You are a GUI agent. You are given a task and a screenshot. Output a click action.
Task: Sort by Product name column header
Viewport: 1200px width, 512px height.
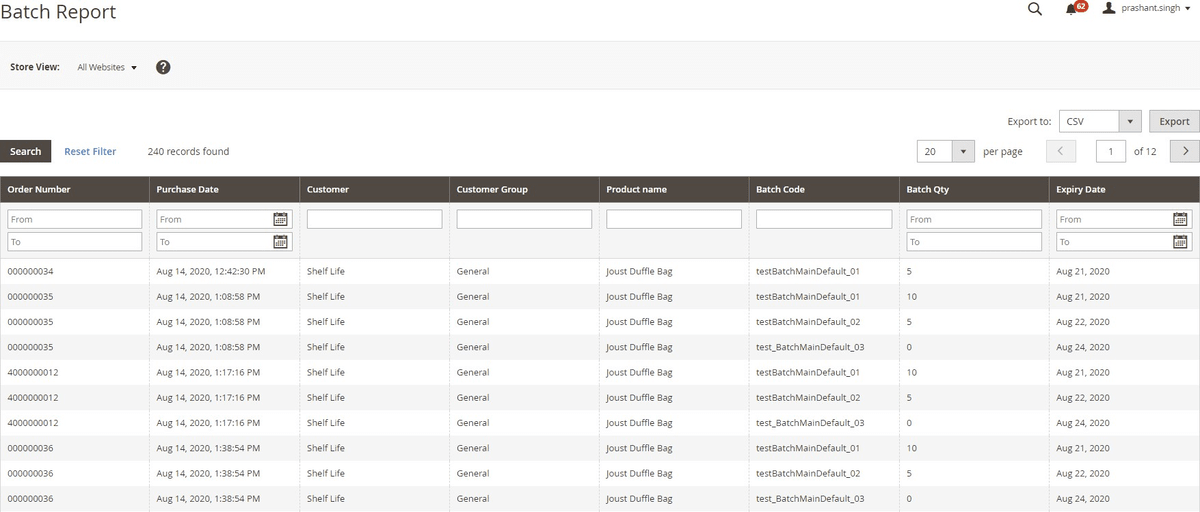[x=675, y=189]
